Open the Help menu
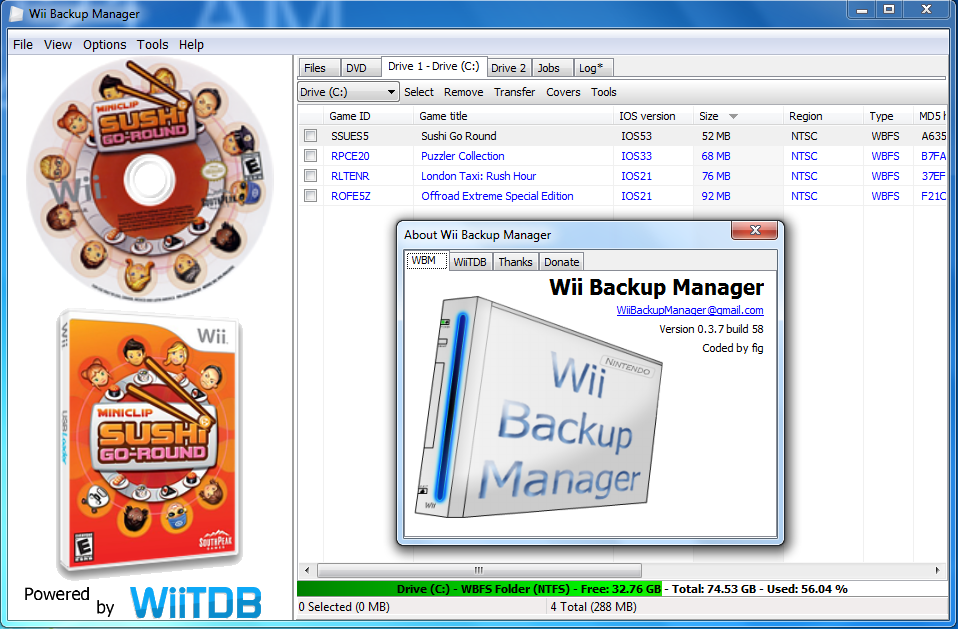 [191, 45]
